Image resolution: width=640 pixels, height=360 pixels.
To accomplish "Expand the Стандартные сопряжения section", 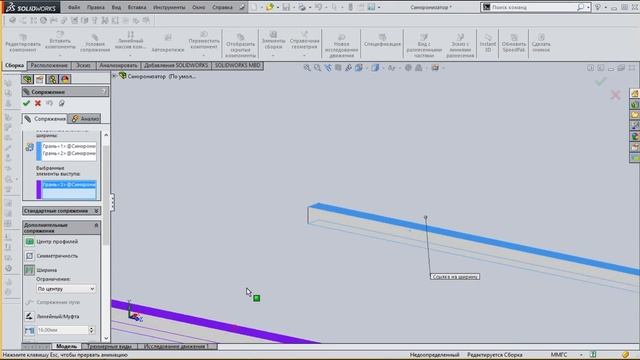I will (x=61, y=211).
